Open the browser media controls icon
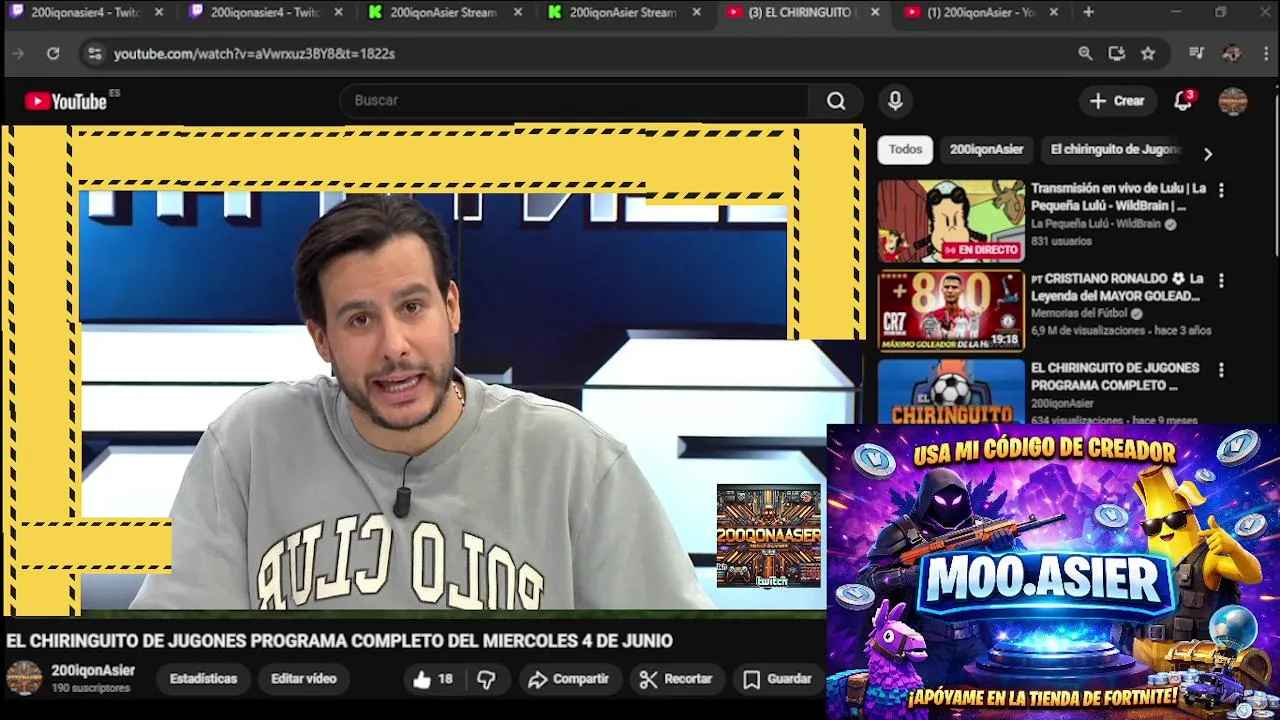This screenshot has width=1280, height=720. pos(1196,53)
